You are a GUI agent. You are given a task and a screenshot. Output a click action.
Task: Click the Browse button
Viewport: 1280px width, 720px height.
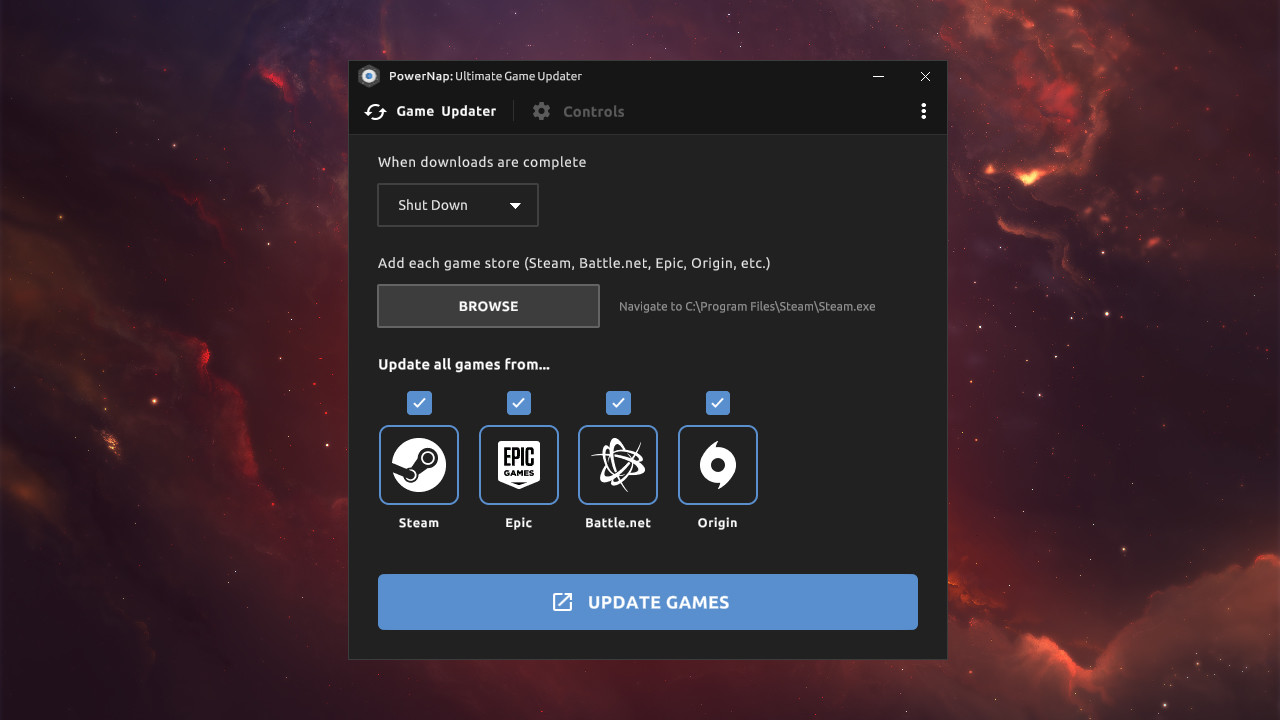488,306
